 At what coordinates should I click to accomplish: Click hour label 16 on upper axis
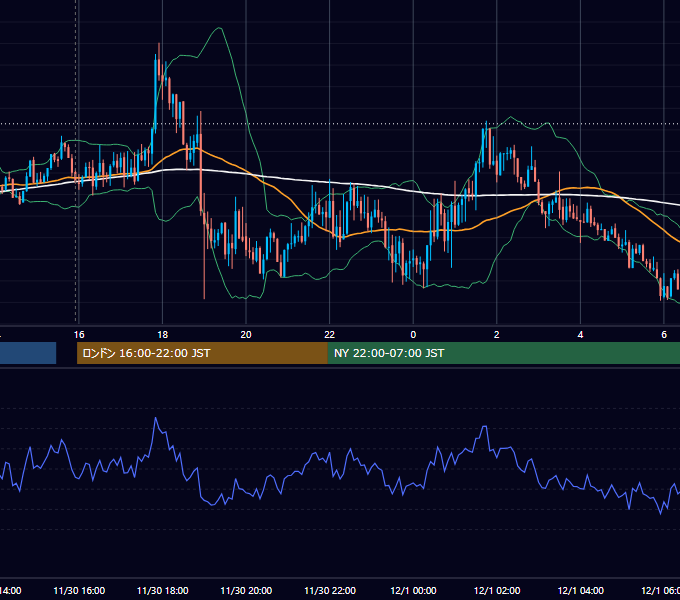pos(79,335)
